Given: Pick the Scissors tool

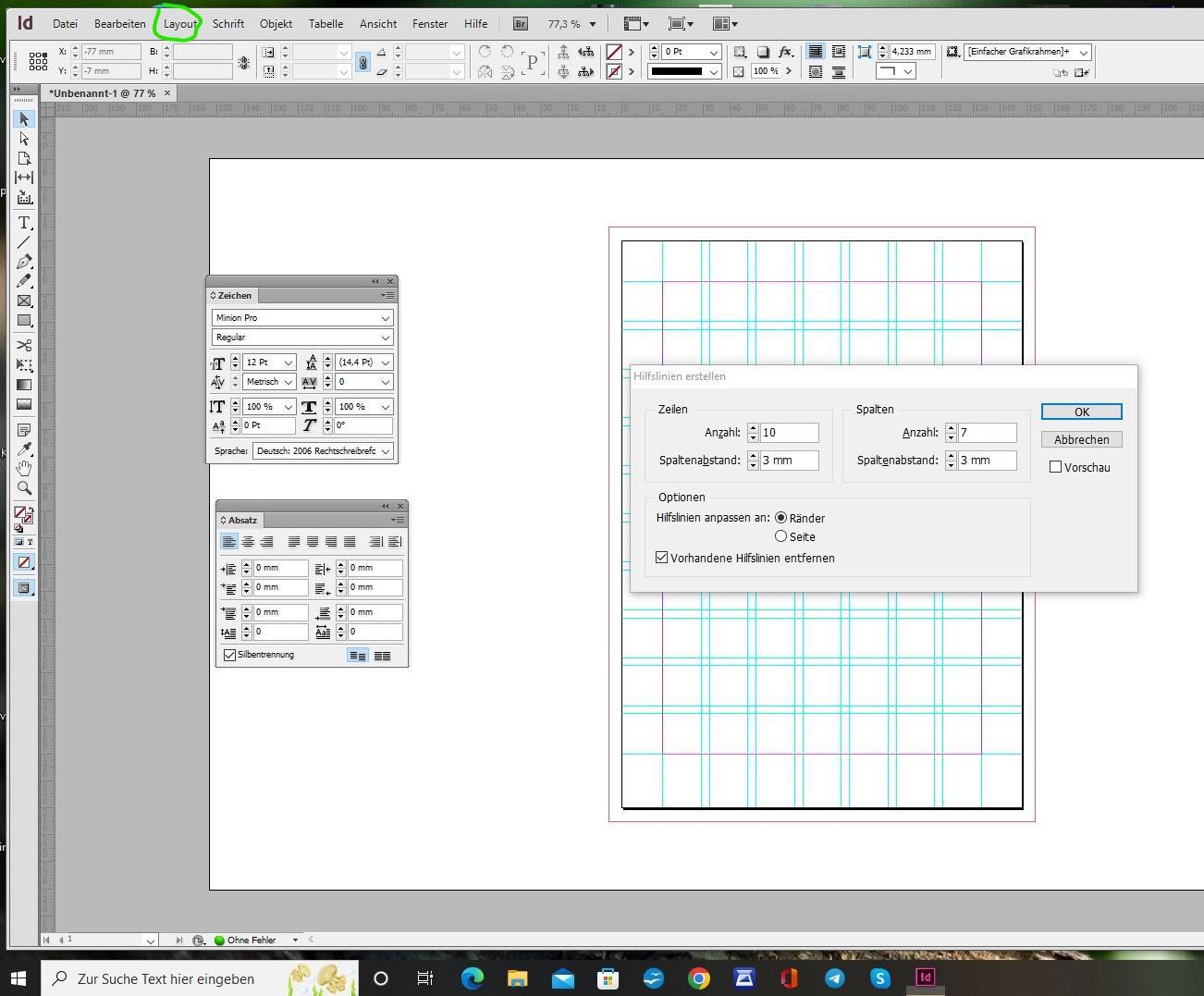Looking at the screenshot, I should click(24, 345).
